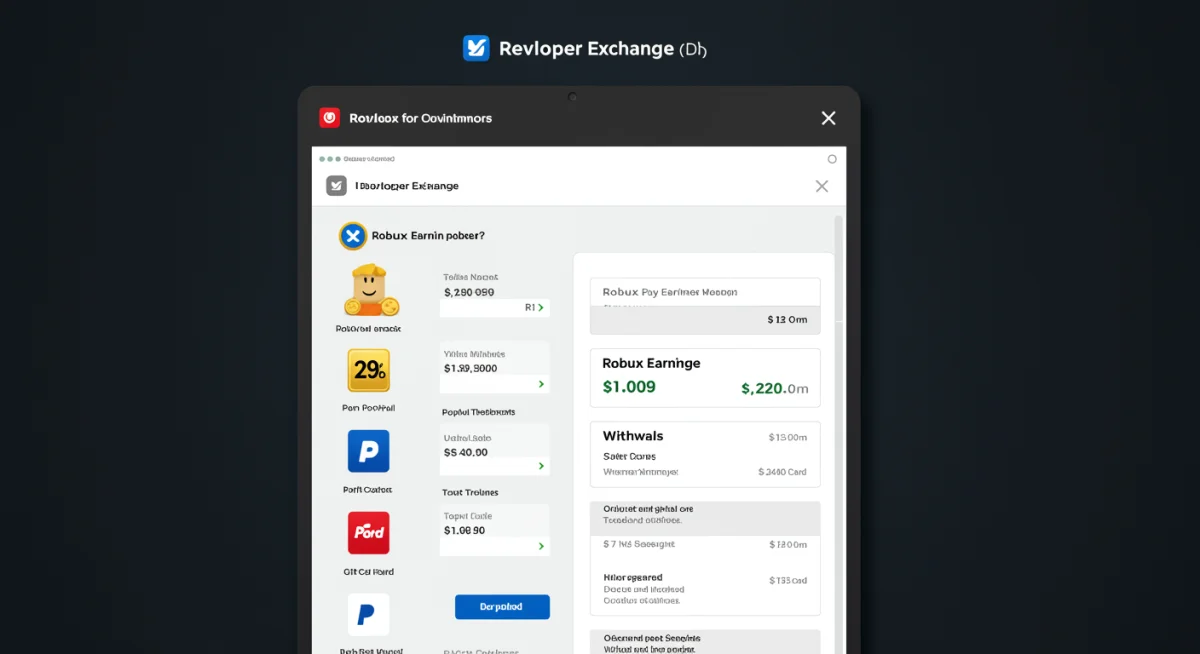Expand the $1,99,3000 row green arrow
1200x654 pixels.
tap(541, 384)
